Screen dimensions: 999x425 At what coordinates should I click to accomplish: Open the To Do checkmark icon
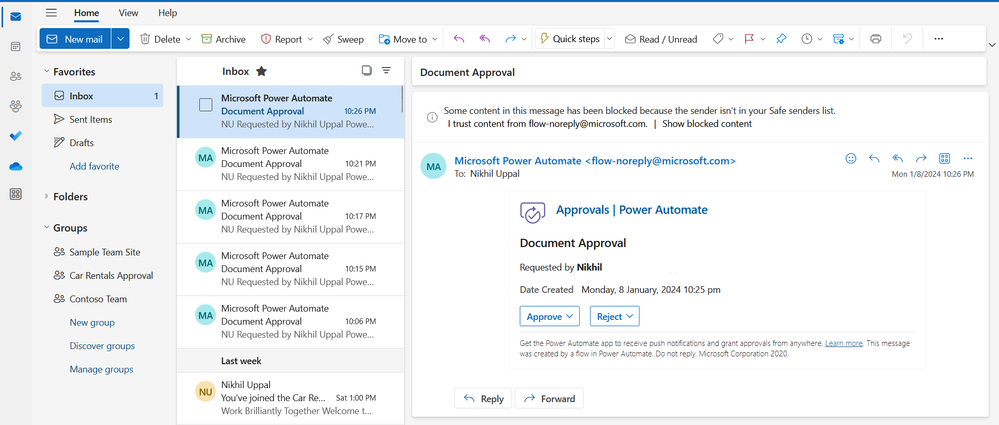tap(15, 136)
